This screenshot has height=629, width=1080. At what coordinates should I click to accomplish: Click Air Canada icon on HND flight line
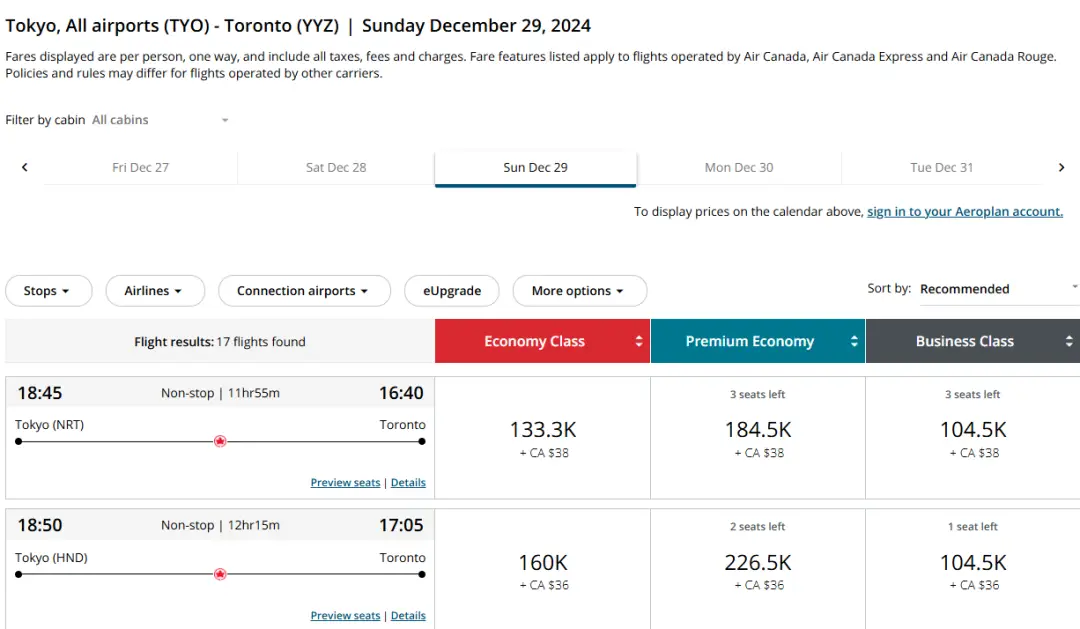click(x=220, y=574)
